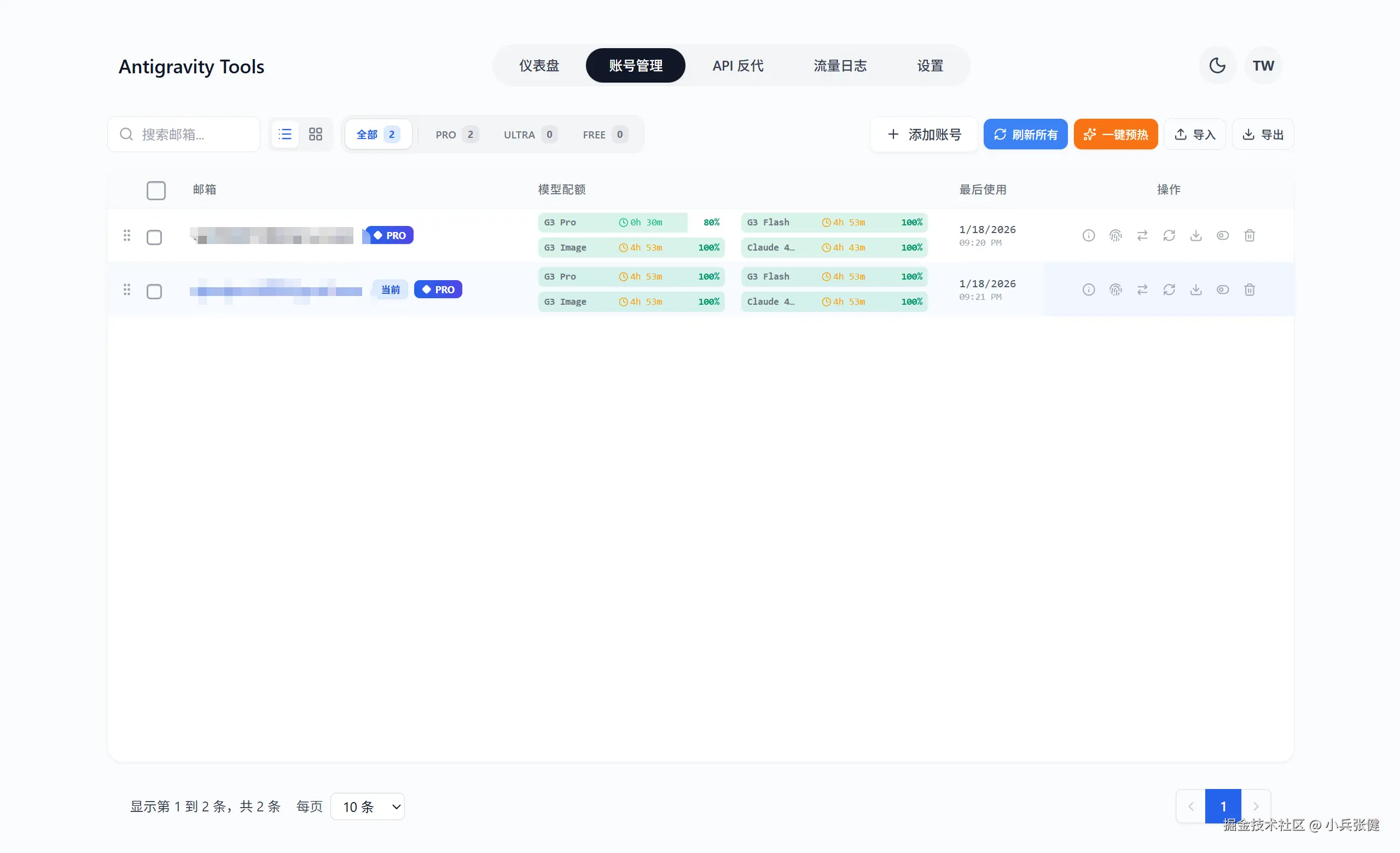Delete first account via trash icon

[x=1249, y=235]
